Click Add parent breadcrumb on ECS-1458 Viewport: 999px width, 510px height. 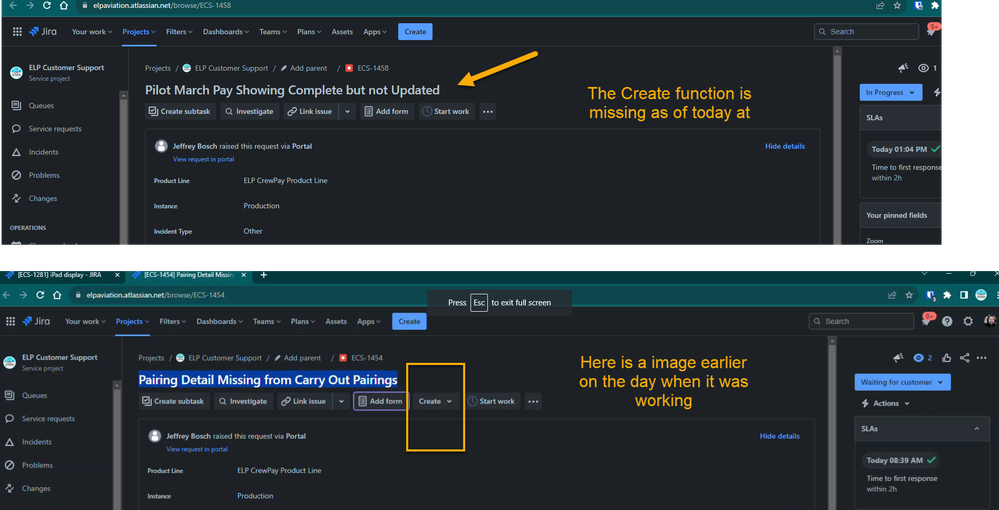click(305, 68)
